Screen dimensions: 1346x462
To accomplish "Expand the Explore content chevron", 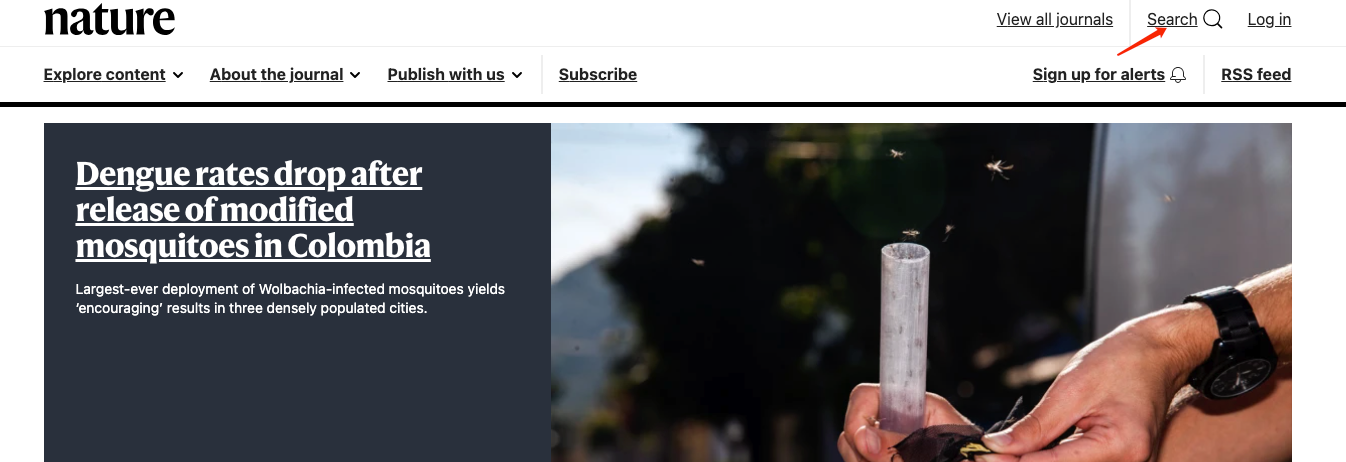I will [x=178, y=75].
